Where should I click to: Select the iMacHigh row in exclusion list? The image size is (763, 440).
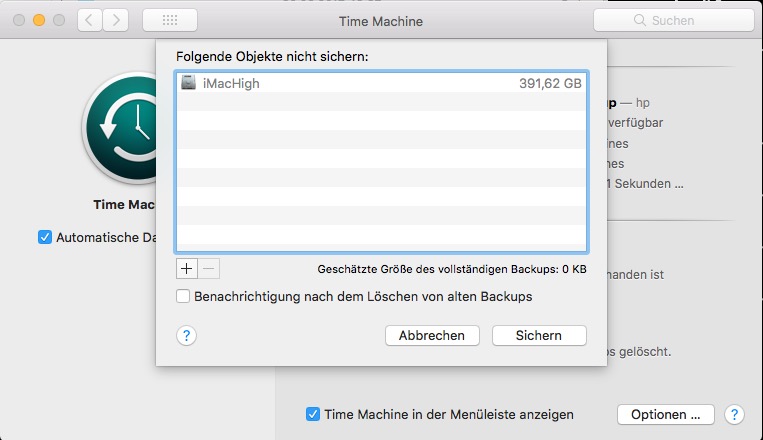pos(382,83)
